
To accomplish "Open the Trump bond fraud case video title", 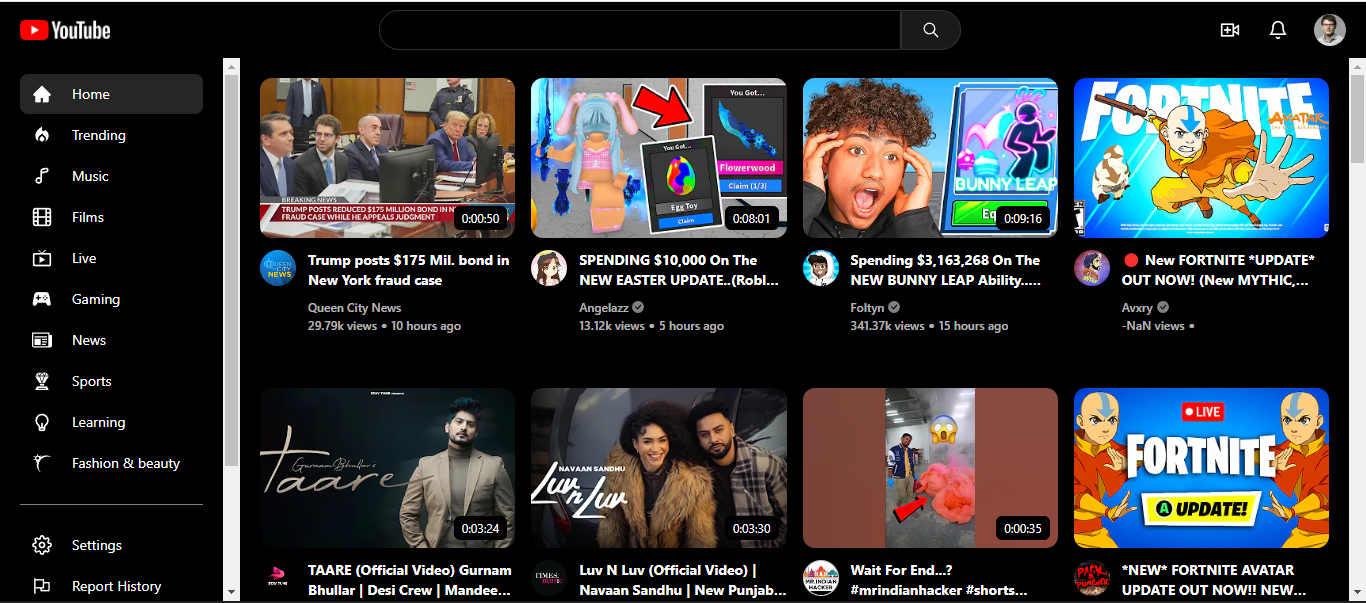I will (x=409, y=270).
